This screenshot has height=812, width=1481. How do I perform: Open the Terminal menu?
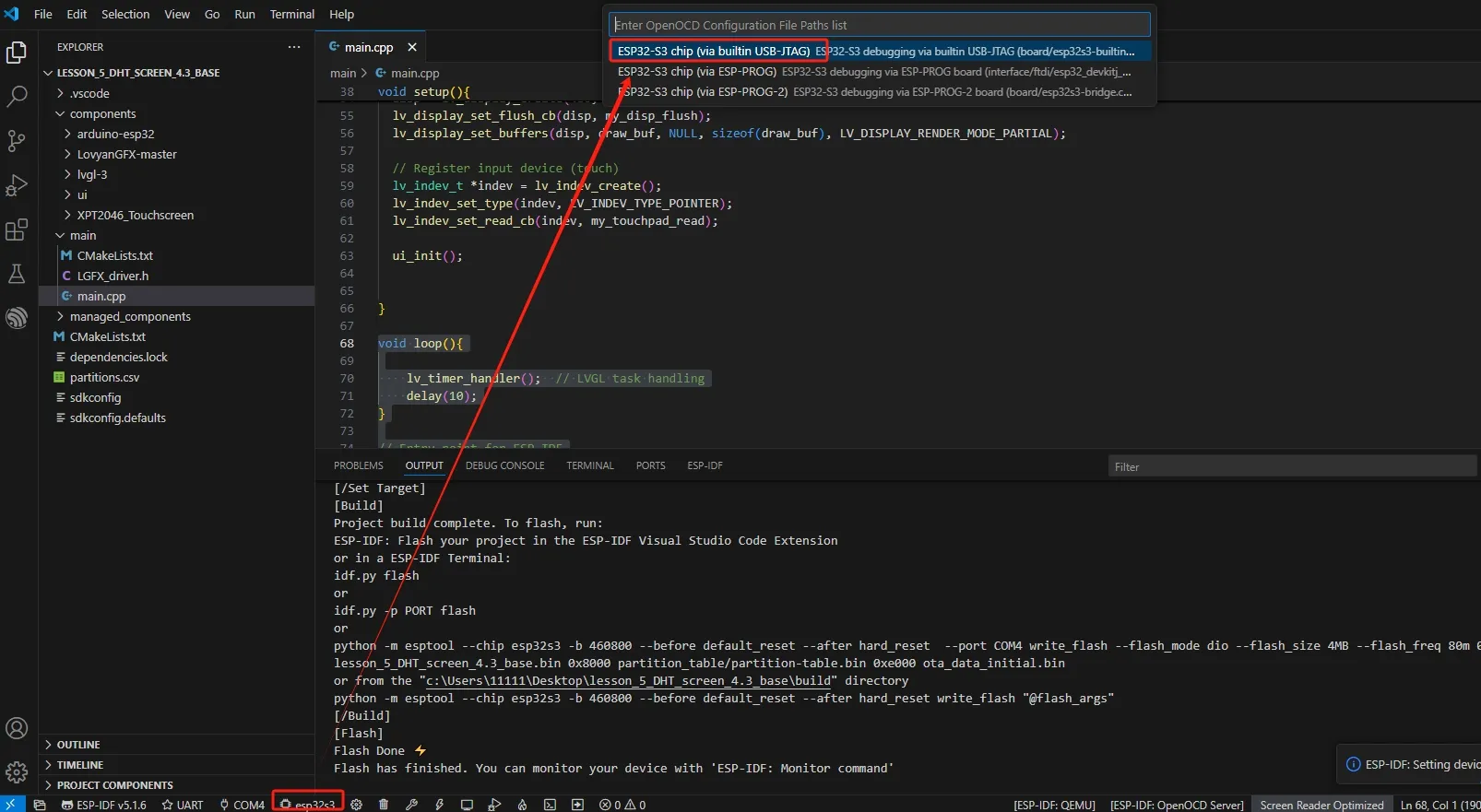pyautogui.click(x=291, y=14)
